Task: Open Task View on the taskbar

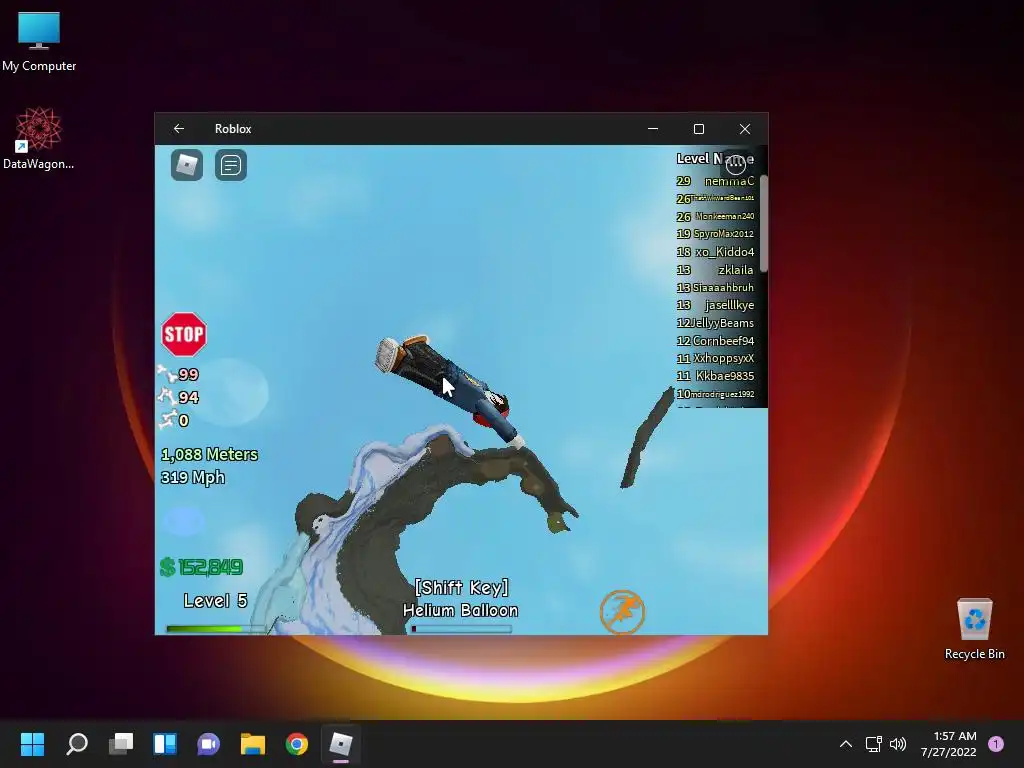Action: pos(121,744)
